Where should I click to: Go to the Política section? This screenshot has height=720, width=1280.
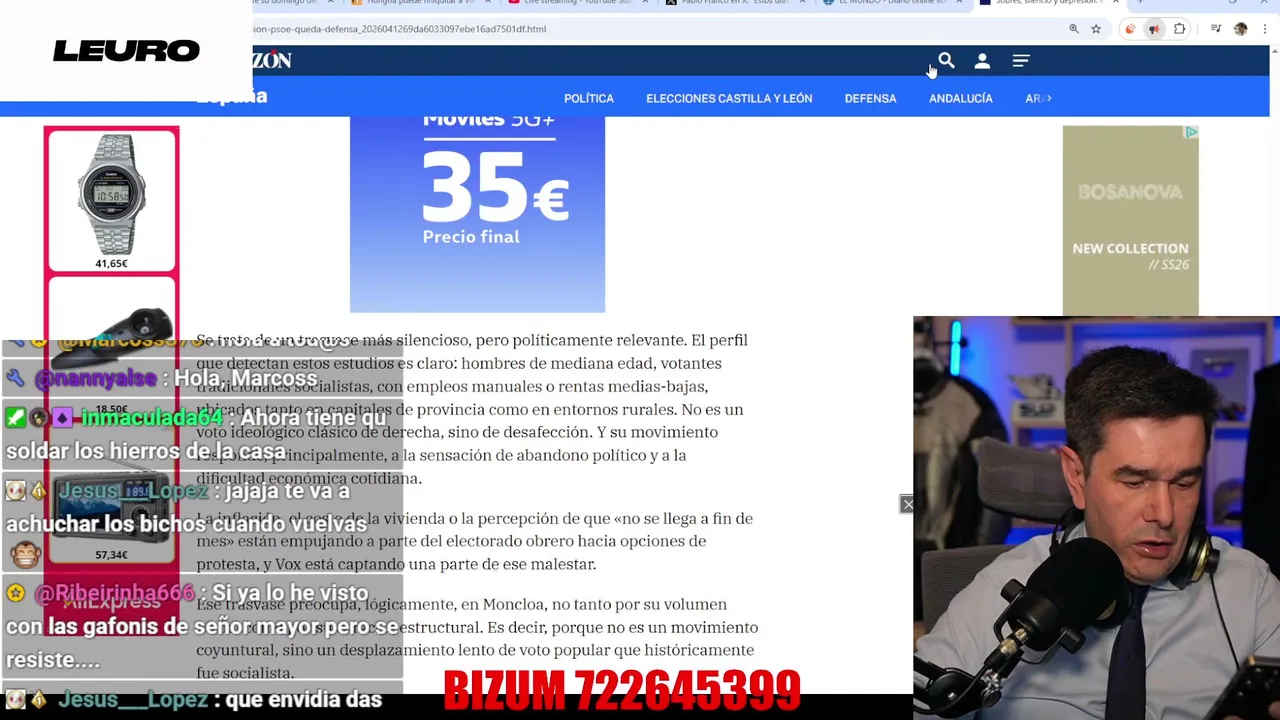589,98
